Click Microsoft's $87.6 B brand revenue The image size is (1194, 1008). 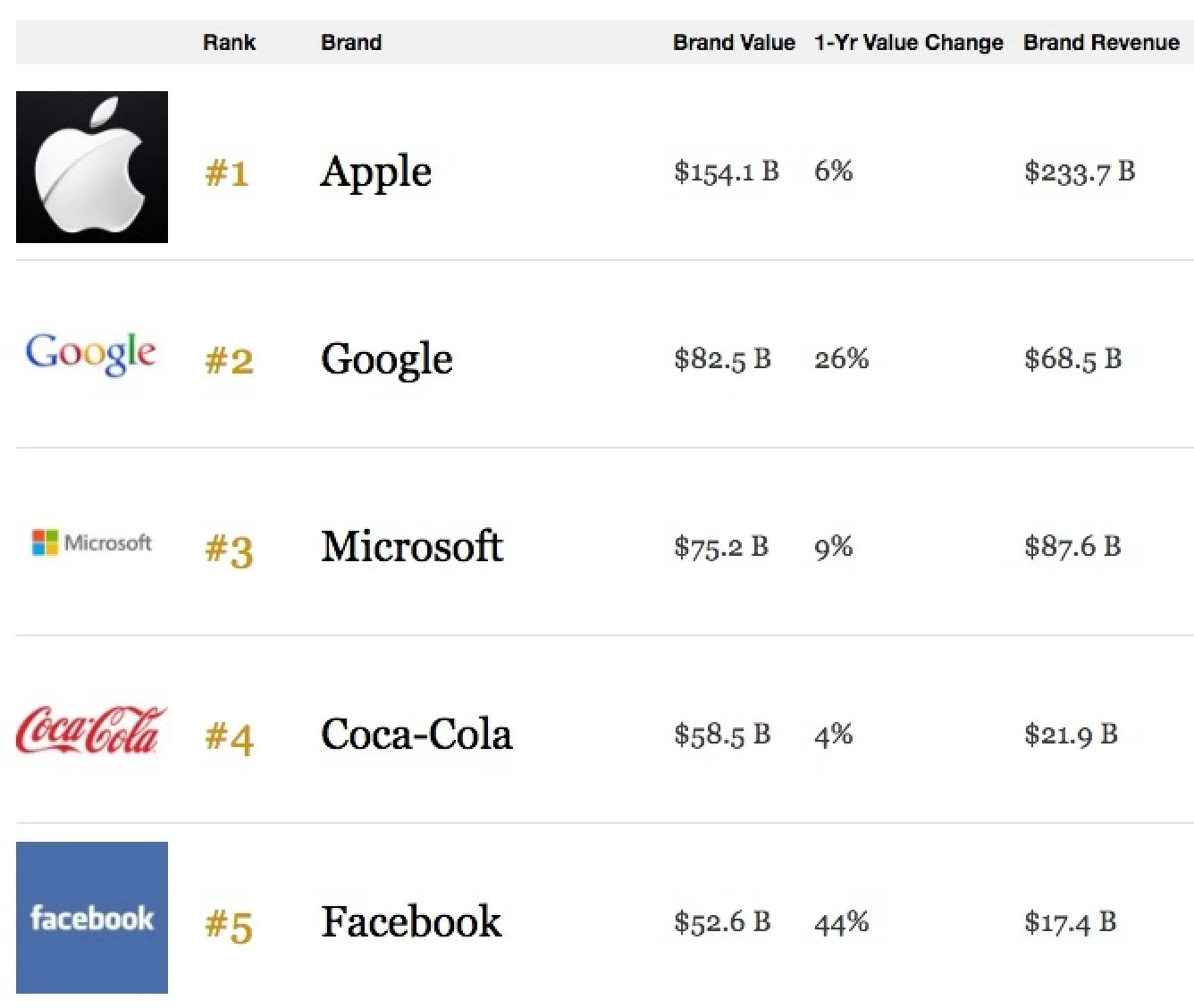[1072, 546]
